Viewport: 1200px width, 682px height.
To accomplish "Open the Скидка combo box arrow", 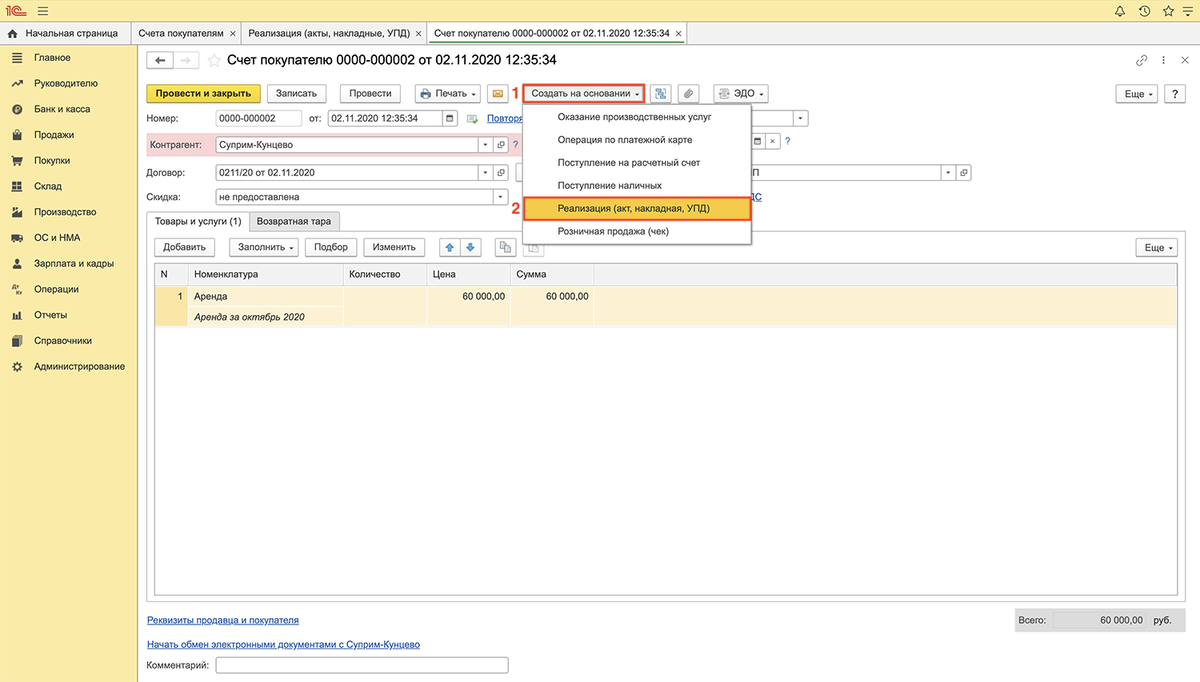I will [x=502, y=197].
